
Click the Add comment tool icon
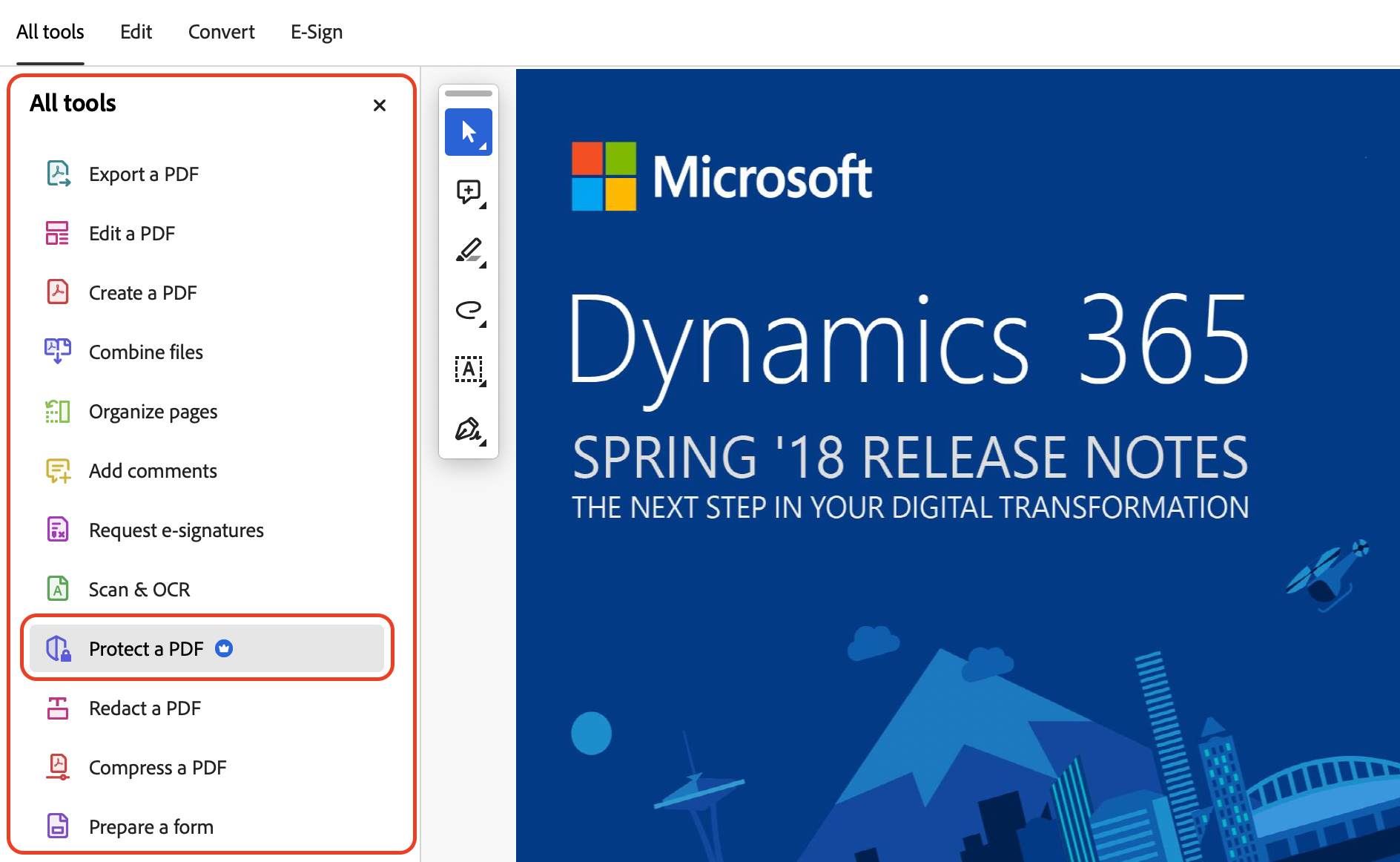[x=468, y=191]
